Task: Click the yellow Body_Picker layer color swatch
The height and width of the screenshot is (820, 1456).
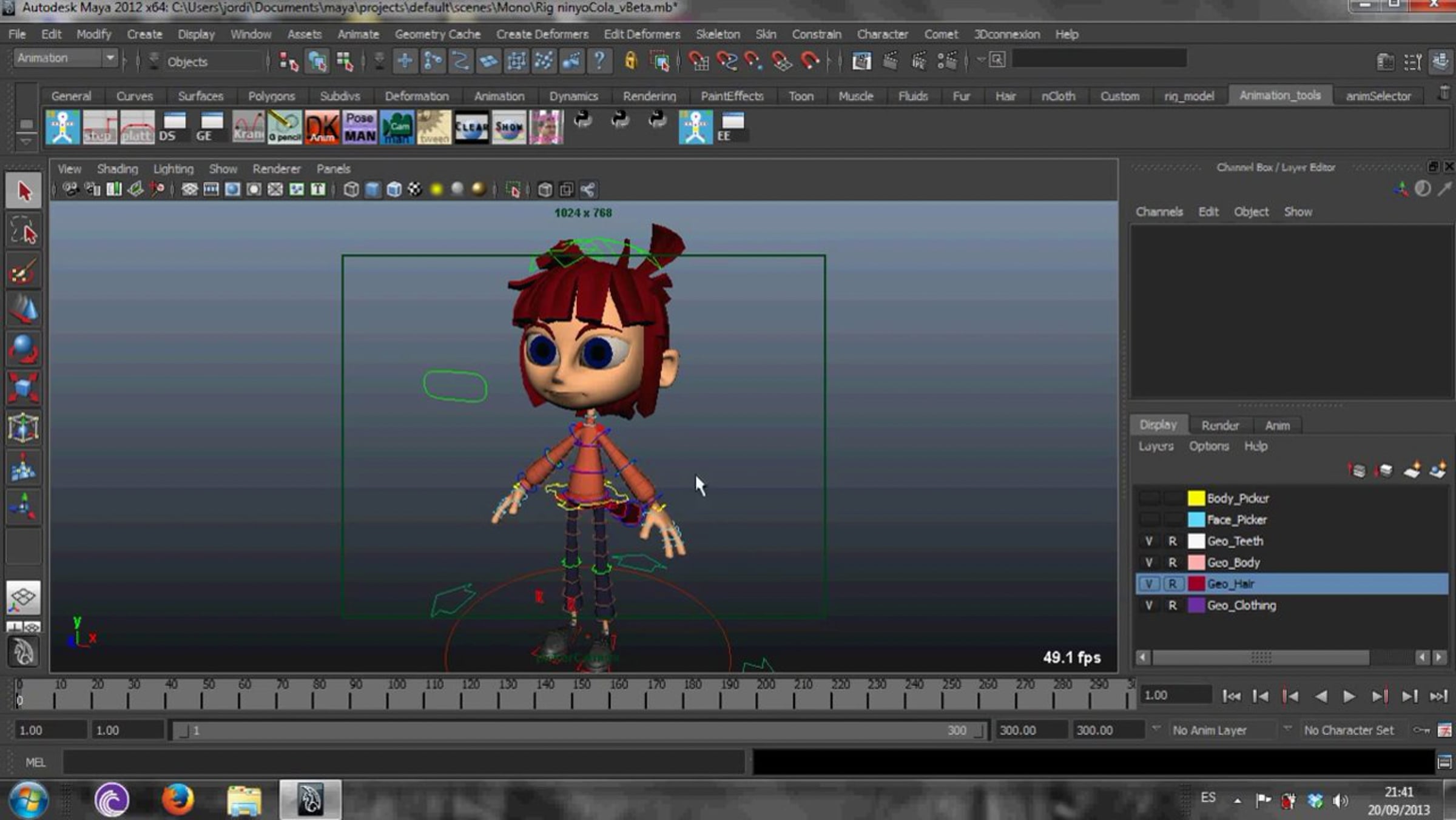Action: (x=1196, y=499)
